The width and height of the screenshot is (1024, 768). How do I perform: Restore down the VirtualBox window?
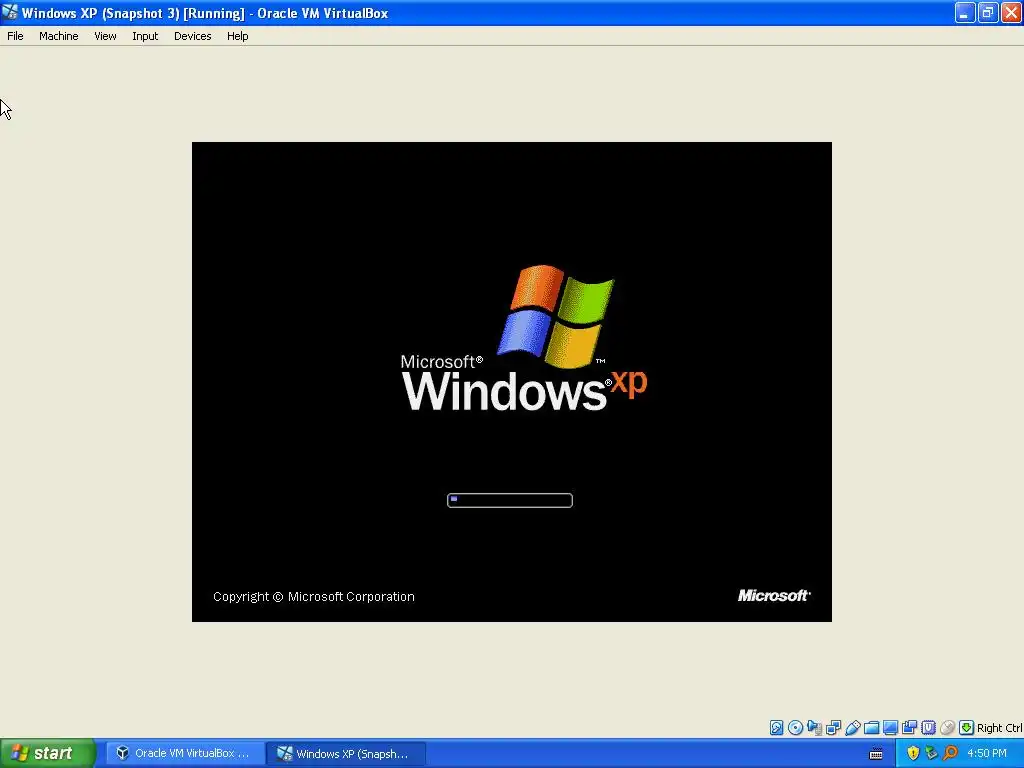[988, 12]
